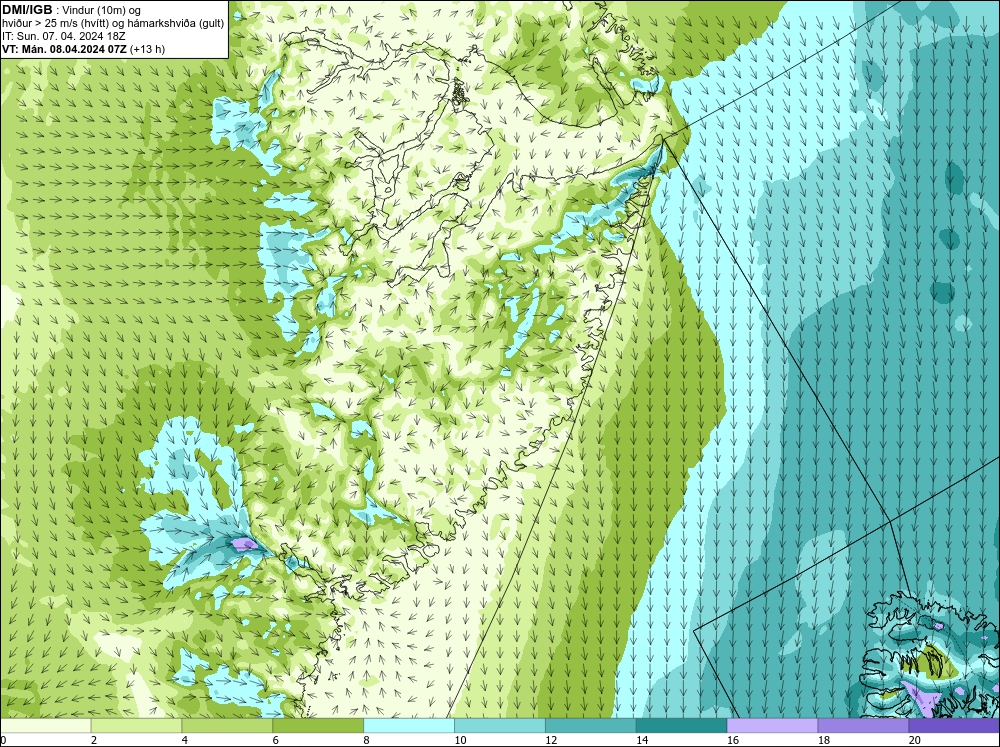The height and width of the screenshot is (747, 1000).
Task: Click the 12–14 m/s teal swatch
Action: click(x=591, y=726)
